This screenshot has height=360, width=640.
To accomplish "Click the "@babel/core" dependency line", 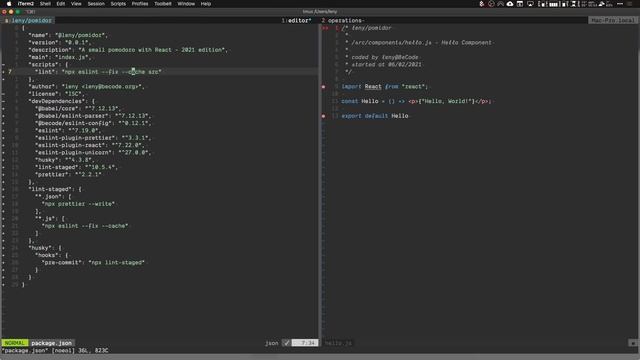I will (78, 109).
